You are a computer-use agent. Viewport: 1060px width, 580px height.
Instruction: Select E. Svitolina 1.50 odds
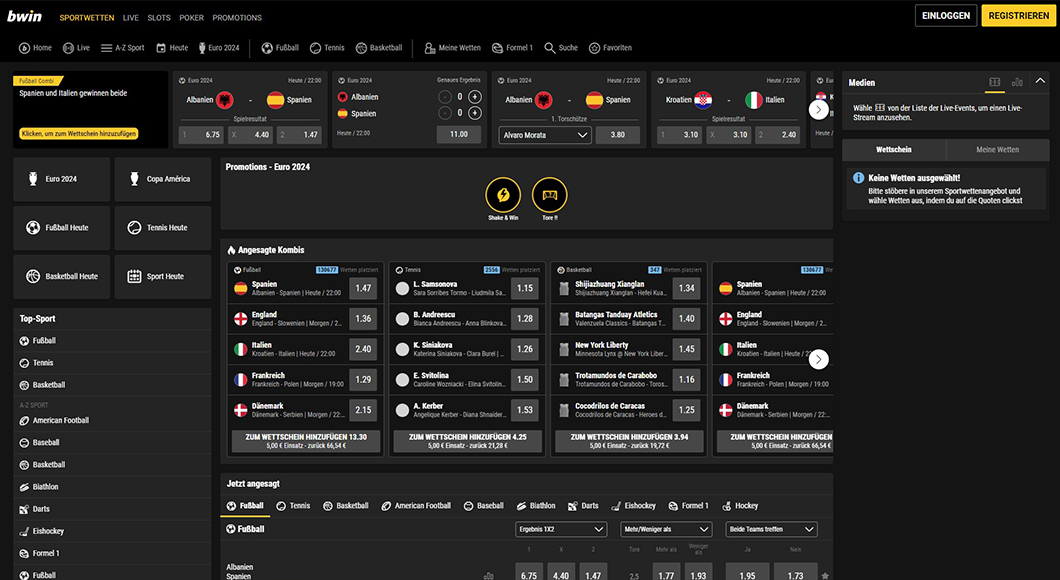[x=525, y=379]
